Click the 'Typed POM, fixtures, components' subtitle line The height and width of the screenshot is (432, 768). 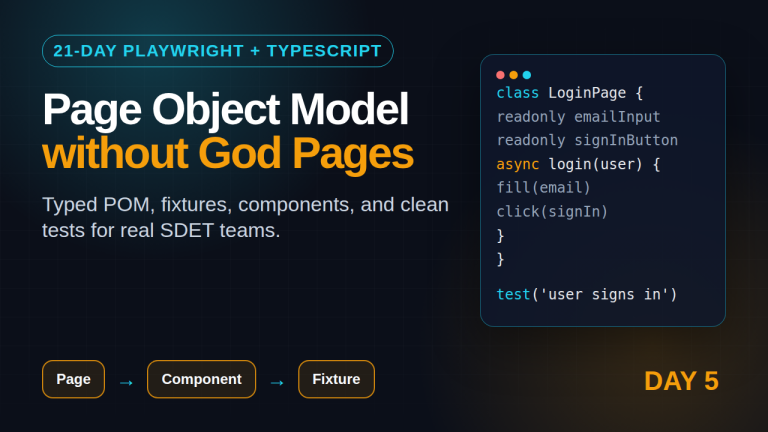point(245,205)
